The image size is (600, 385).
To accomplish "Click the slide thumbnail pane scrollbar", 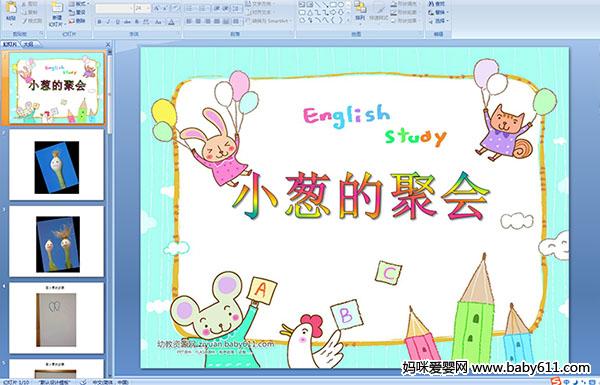I will pos(110,214).
